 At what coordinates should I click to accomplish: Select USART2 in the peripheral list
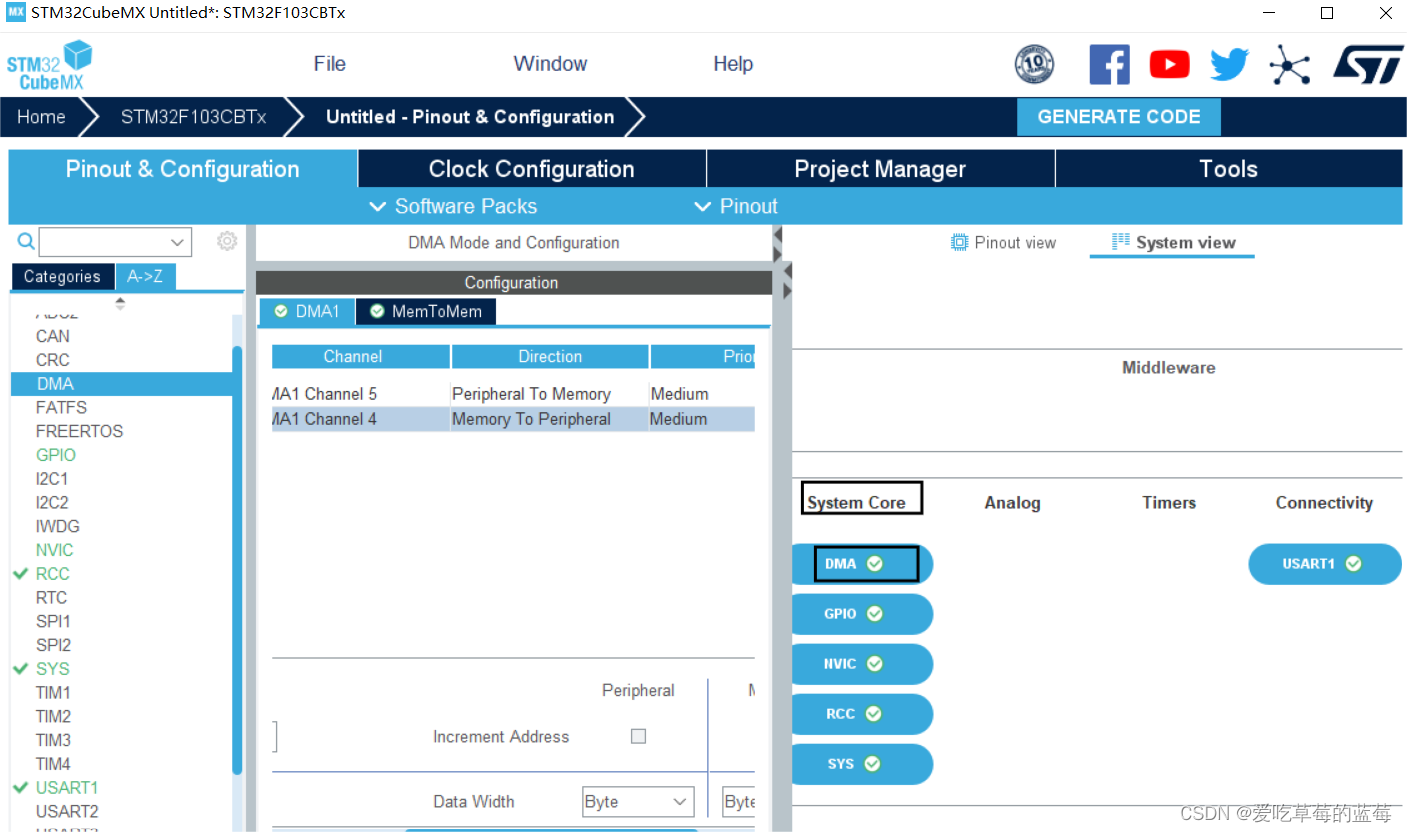pos(67,812)
